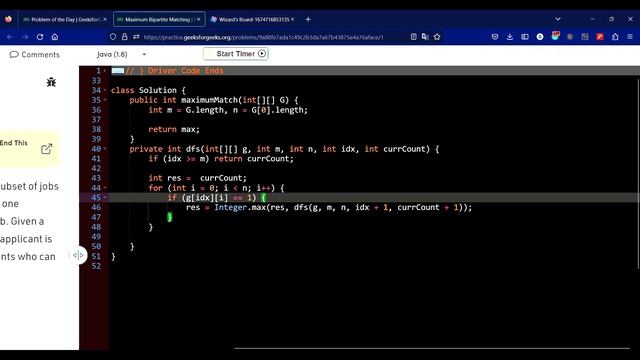640x360 pixels.
Task: Click the tracking protection shield icon
Action: [113, 37]
